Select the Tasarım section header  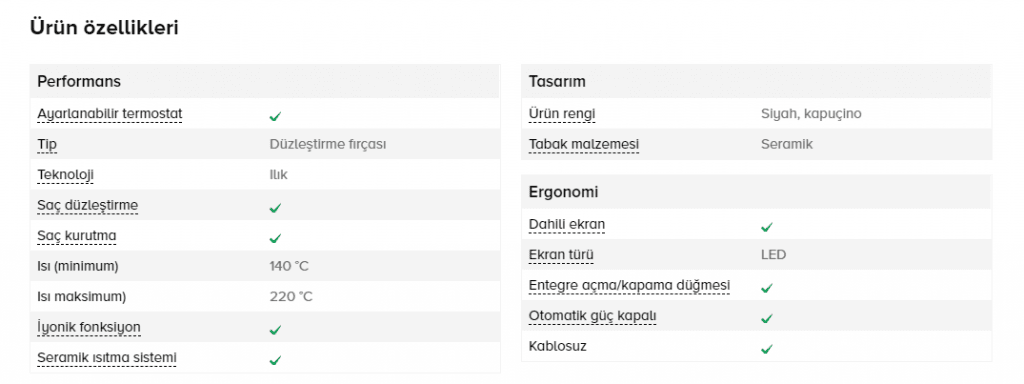pyautogui.click(x=756, y=82)
